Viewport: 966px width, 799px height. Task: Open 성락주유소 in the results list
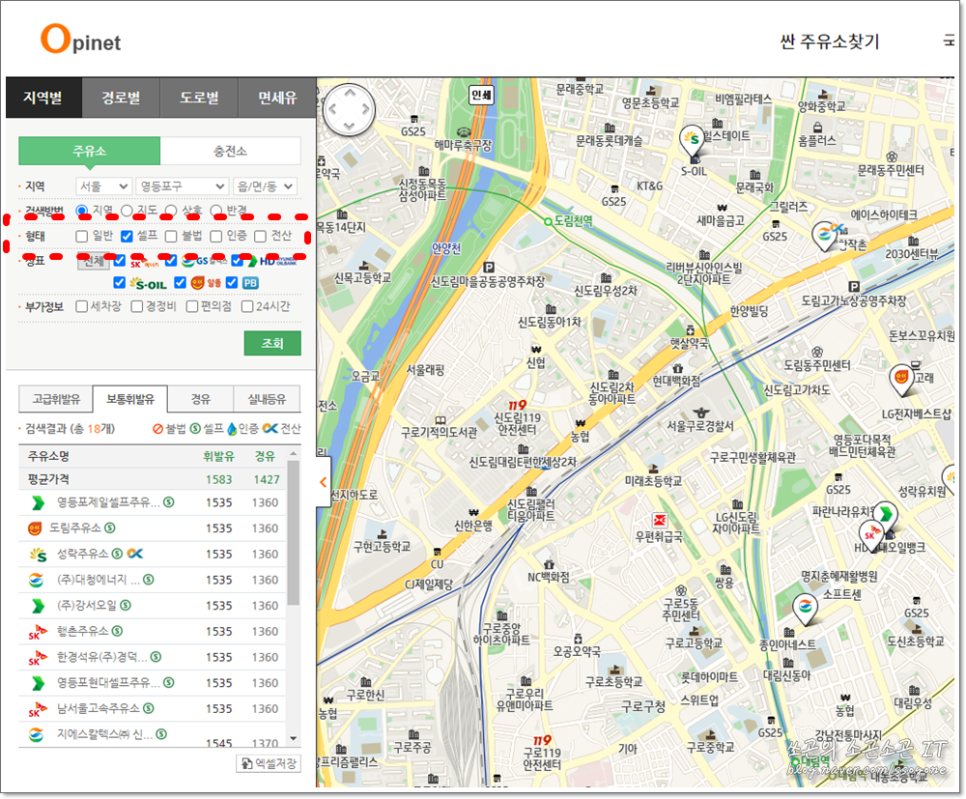click(83, 554)
